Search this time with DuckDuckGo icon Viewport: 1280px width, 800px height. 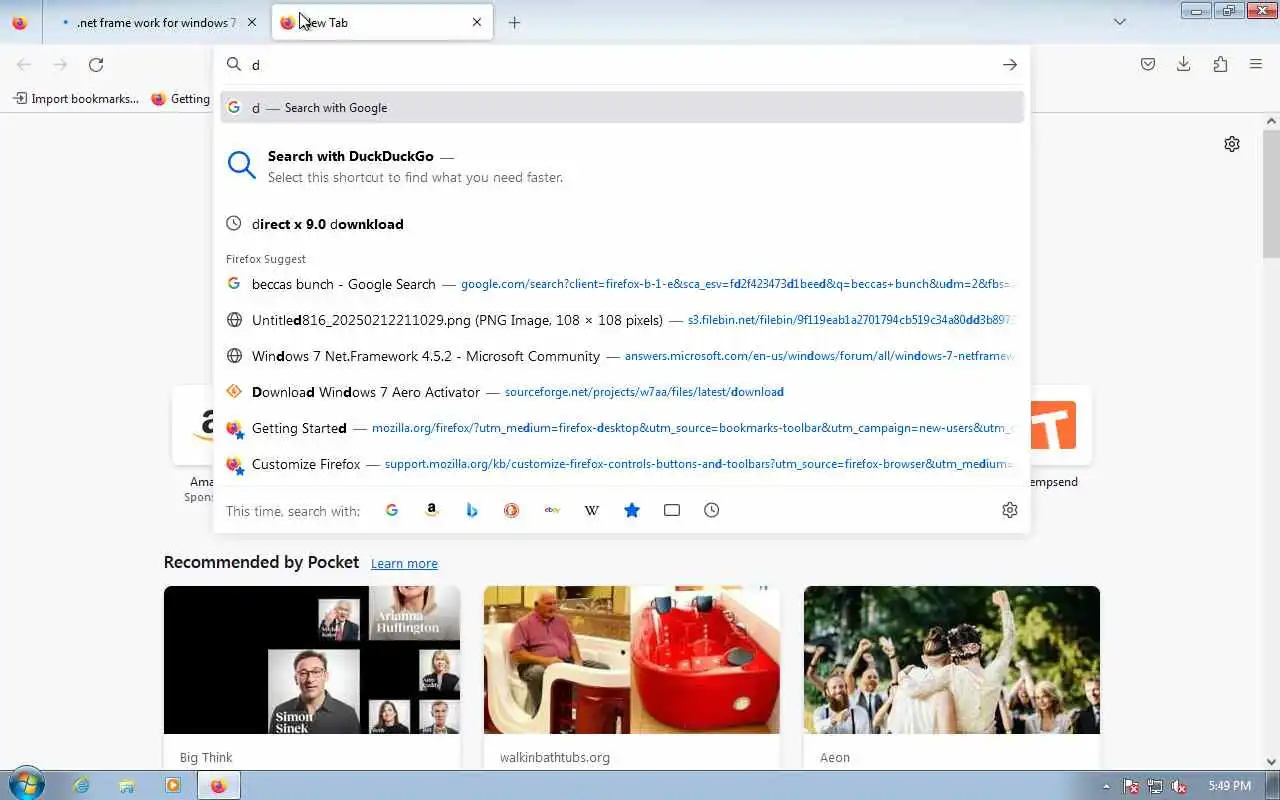512,510
